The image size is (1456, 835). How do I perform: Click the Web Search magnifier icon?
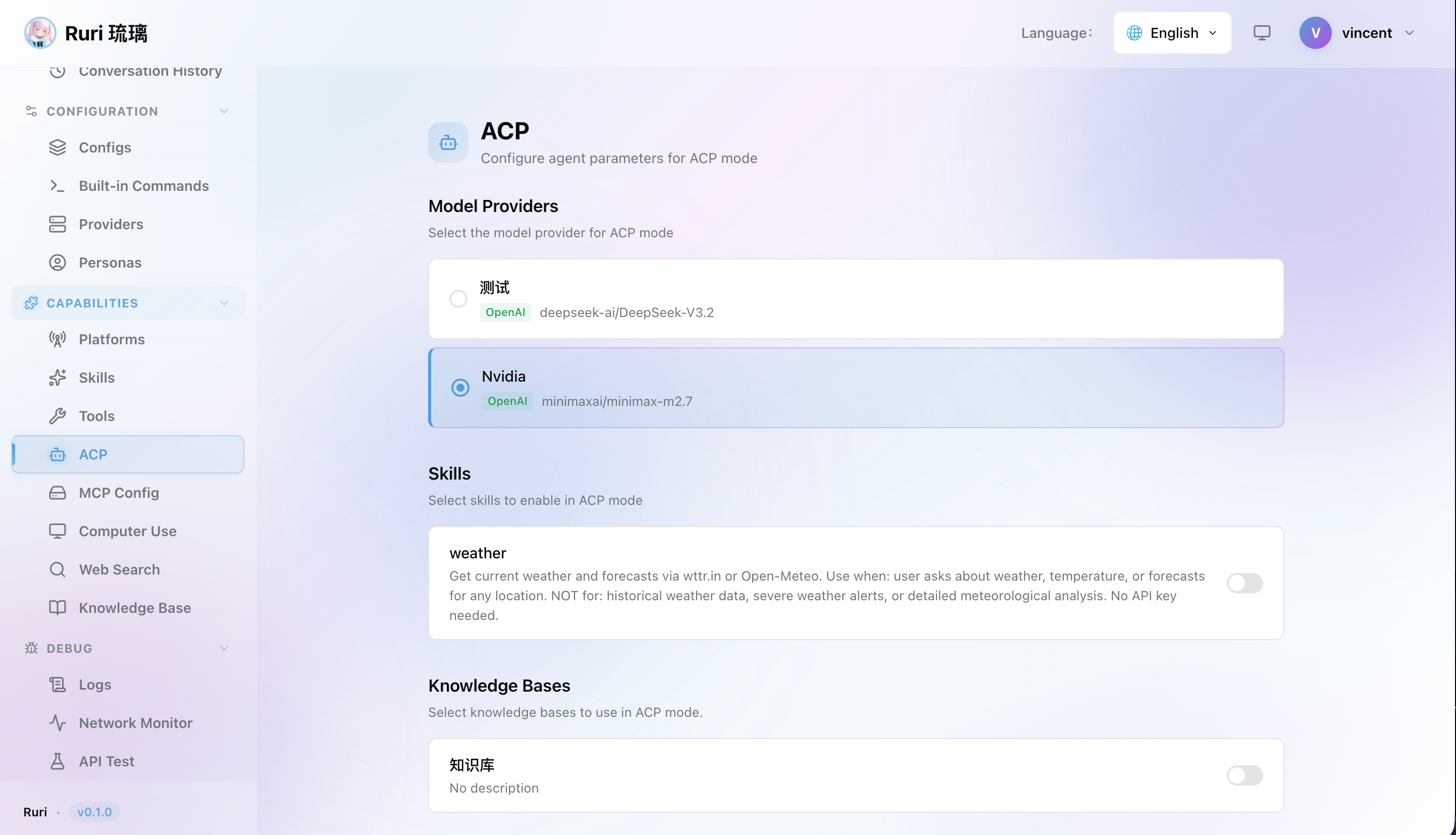click(x=58, y=569)
